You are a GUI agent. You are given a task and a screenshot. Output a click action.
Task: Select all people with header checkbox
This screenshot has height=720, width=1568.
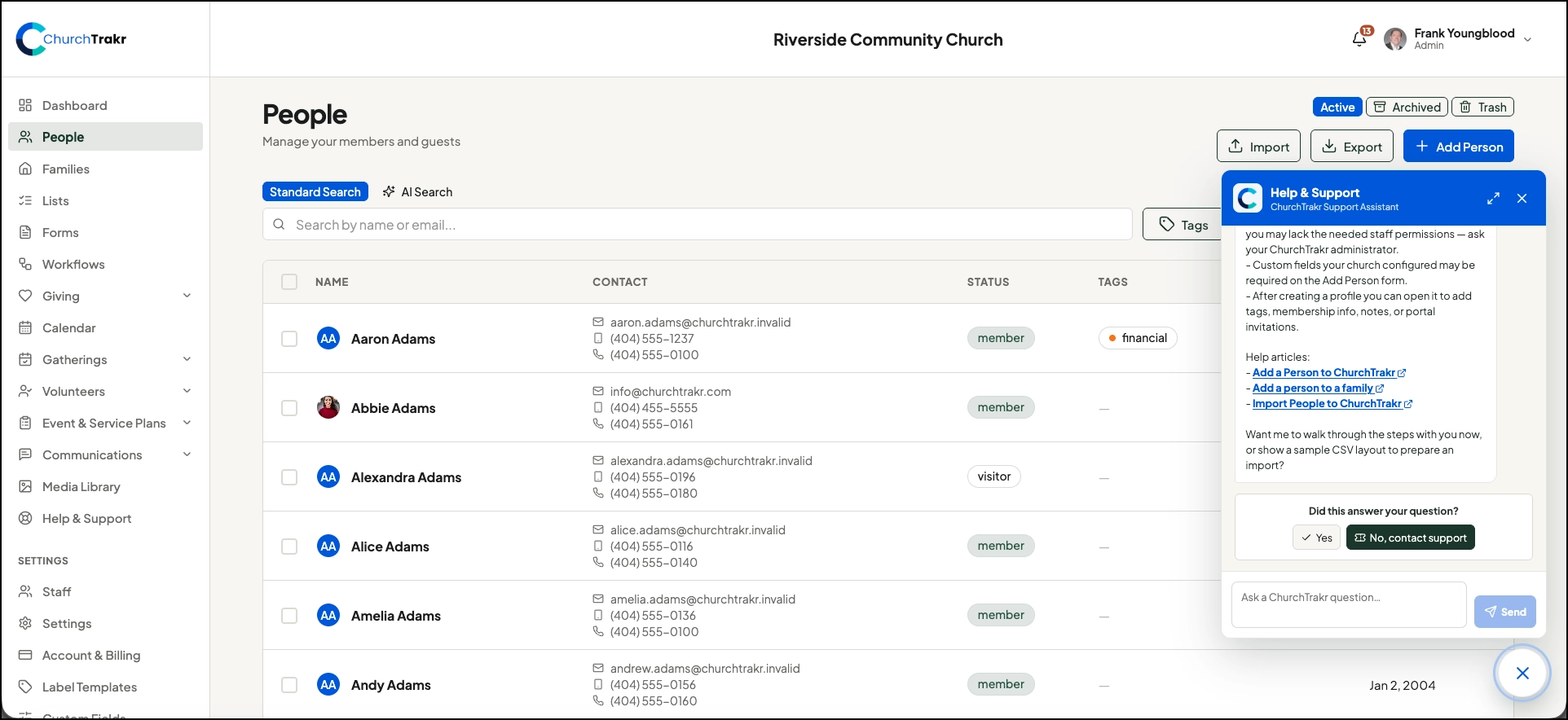[x=289, y=282]
